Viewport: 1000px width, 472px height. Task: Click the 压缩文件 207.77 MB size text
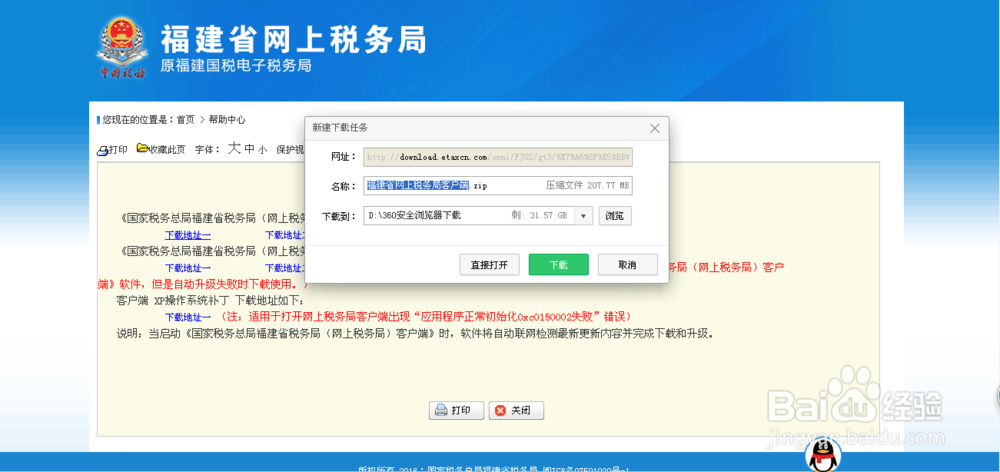(587, 186)
